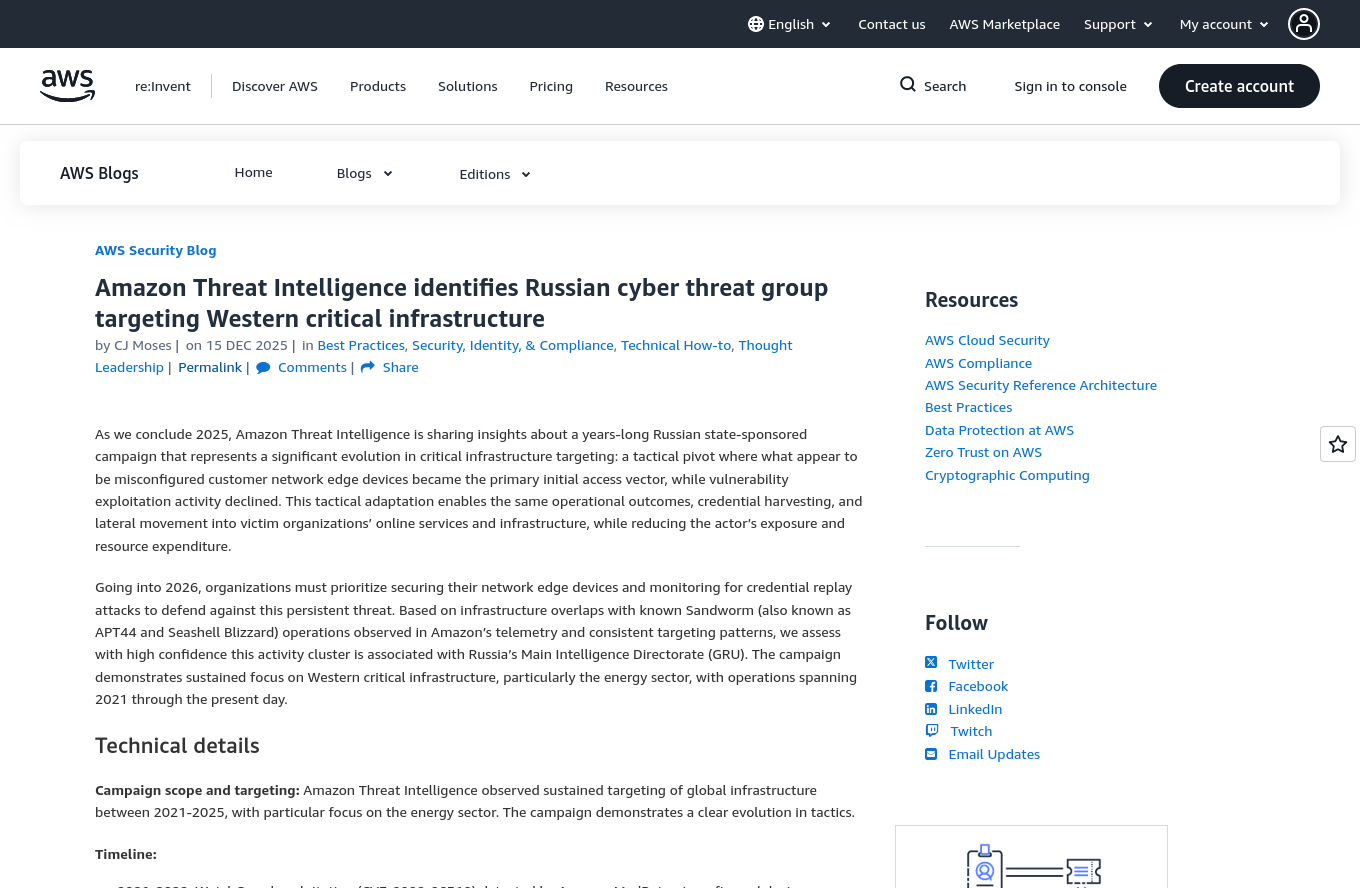Open the My account dropdown
The height and width of the screenshot is (888, 1360).
[x=1224, y=24]
